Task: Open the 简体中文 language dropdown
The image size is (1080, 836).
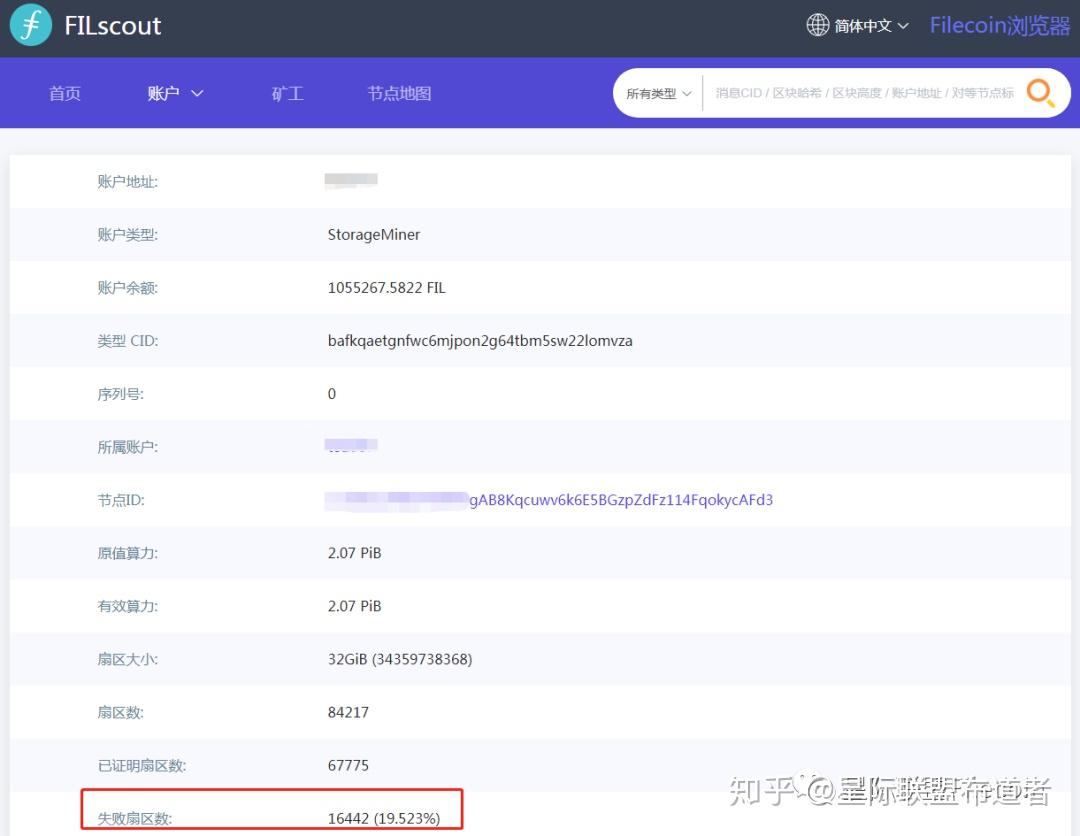Action: [x=871, y=25]
